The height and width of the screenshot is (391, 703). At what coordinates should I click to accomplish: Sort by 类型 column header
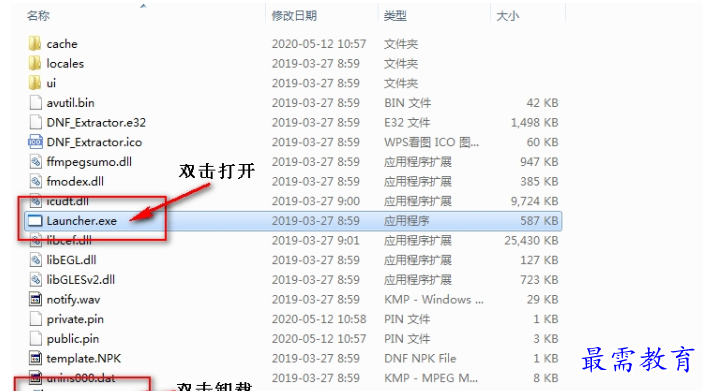[x=395, y=16]
